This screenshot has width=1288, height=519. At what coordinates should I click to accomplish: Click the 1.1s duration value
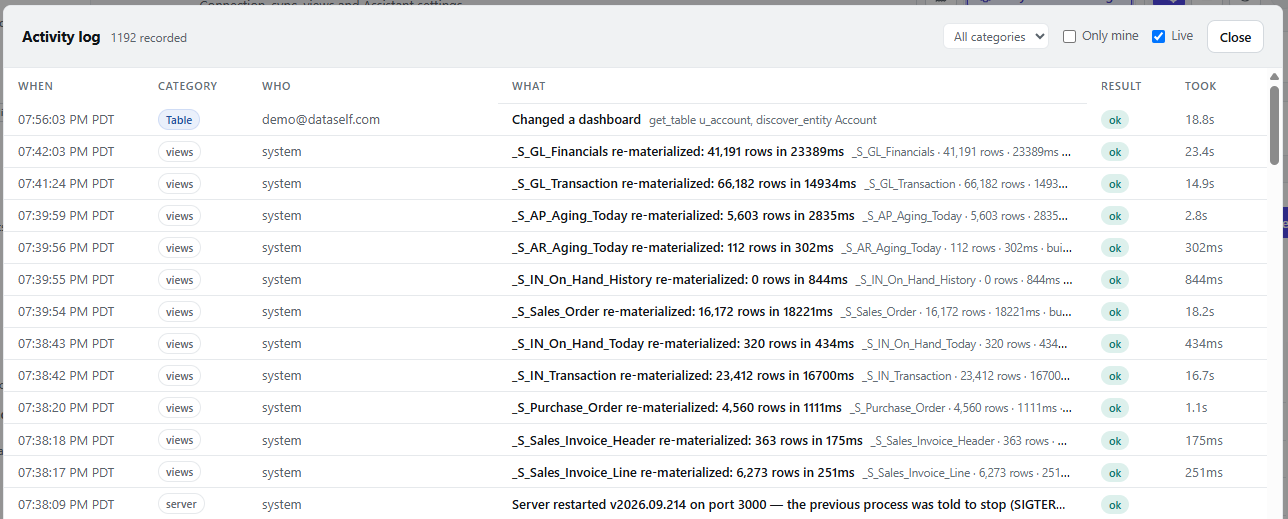click(x=1196, y=408)
